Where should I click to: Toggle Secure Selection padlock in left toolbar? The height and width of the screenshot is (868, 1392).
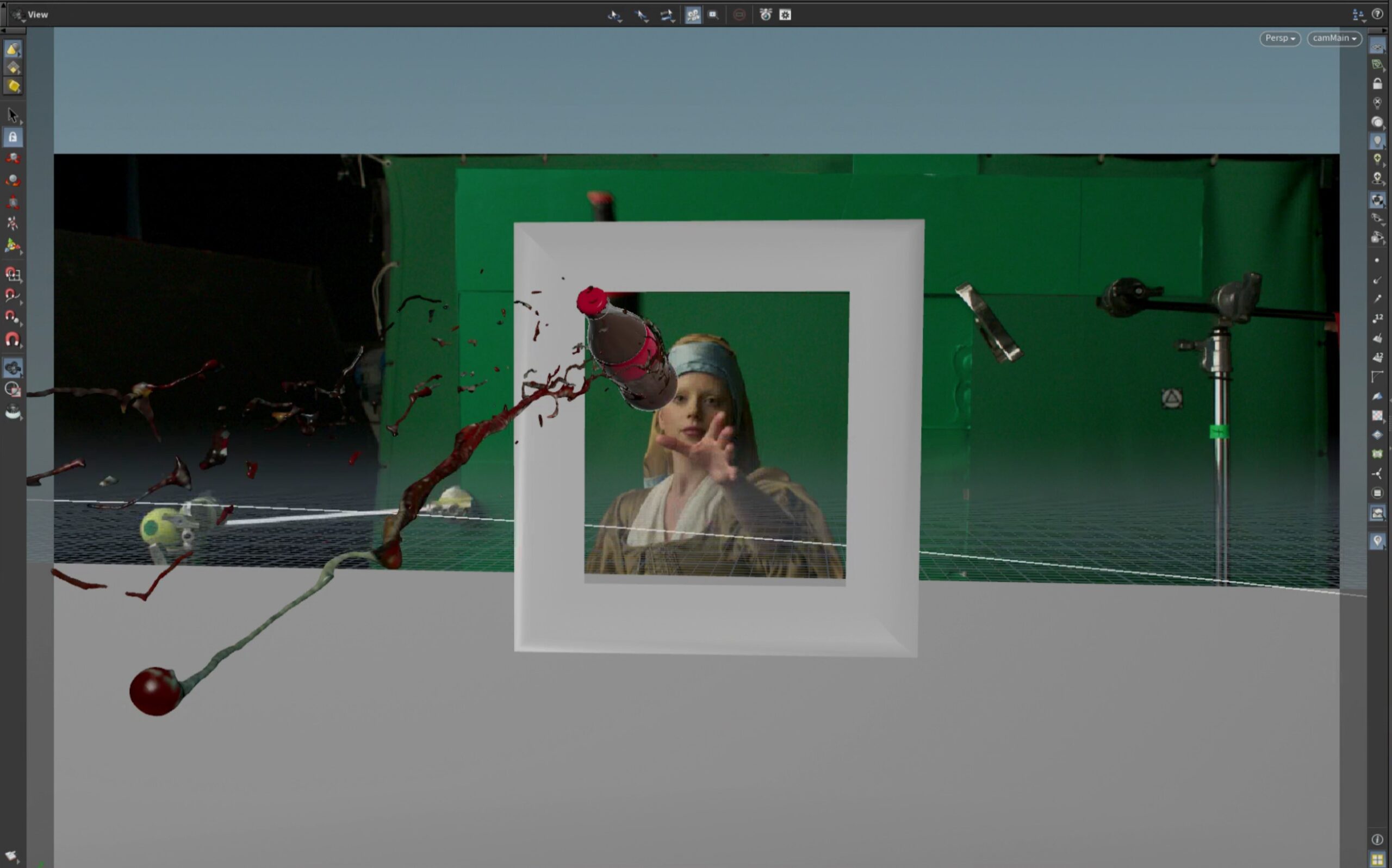tap(13, 137)
